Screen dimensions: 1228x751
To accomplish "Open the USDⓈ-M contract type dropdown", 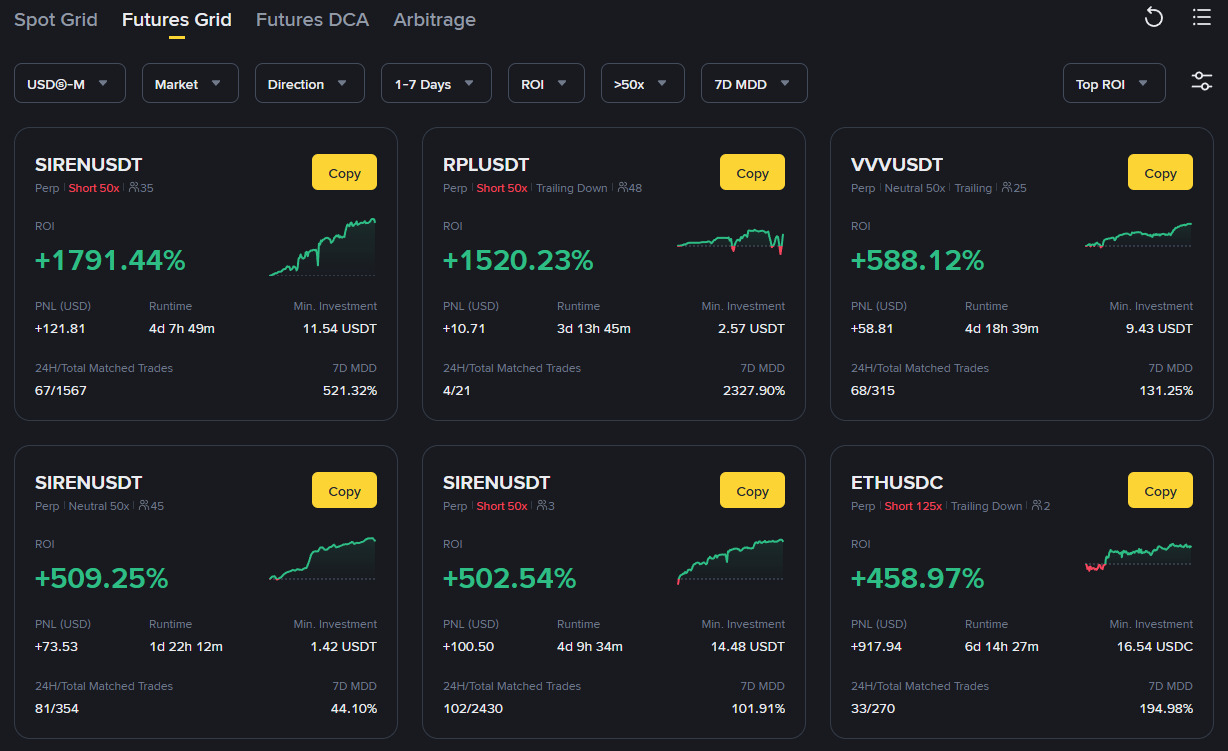I will [69, 82].
